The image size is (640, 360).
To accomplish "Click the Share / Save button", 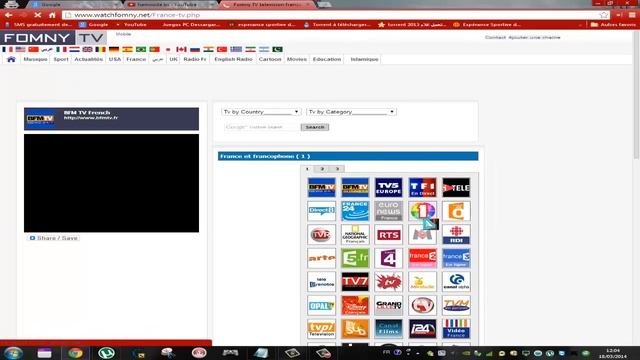I will (54, 238).
